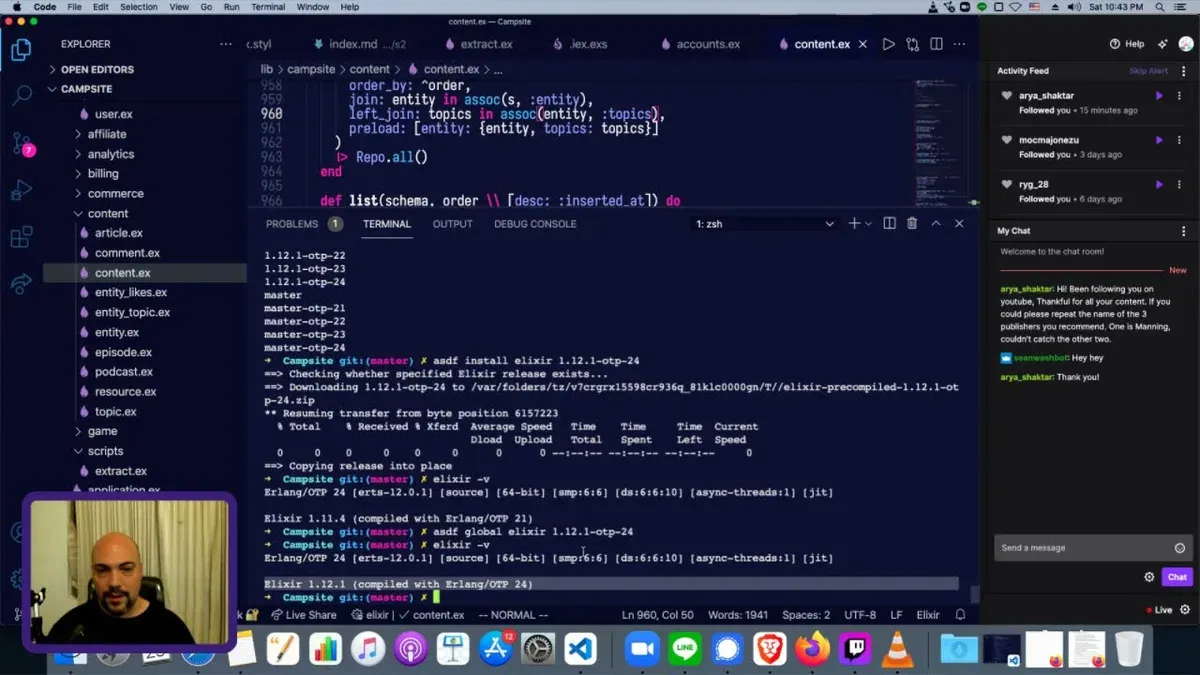Viewport: 1200px width, 675px height.
Task: Switch to the accounts.ex tab
Action: 699,44
